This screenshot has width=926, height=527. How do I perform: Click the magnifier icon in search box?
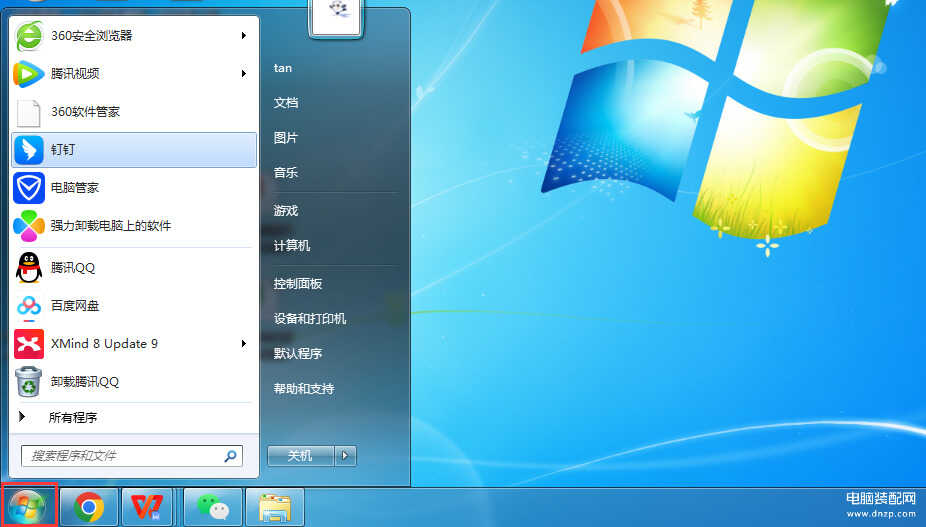click(x=230, y=456)
